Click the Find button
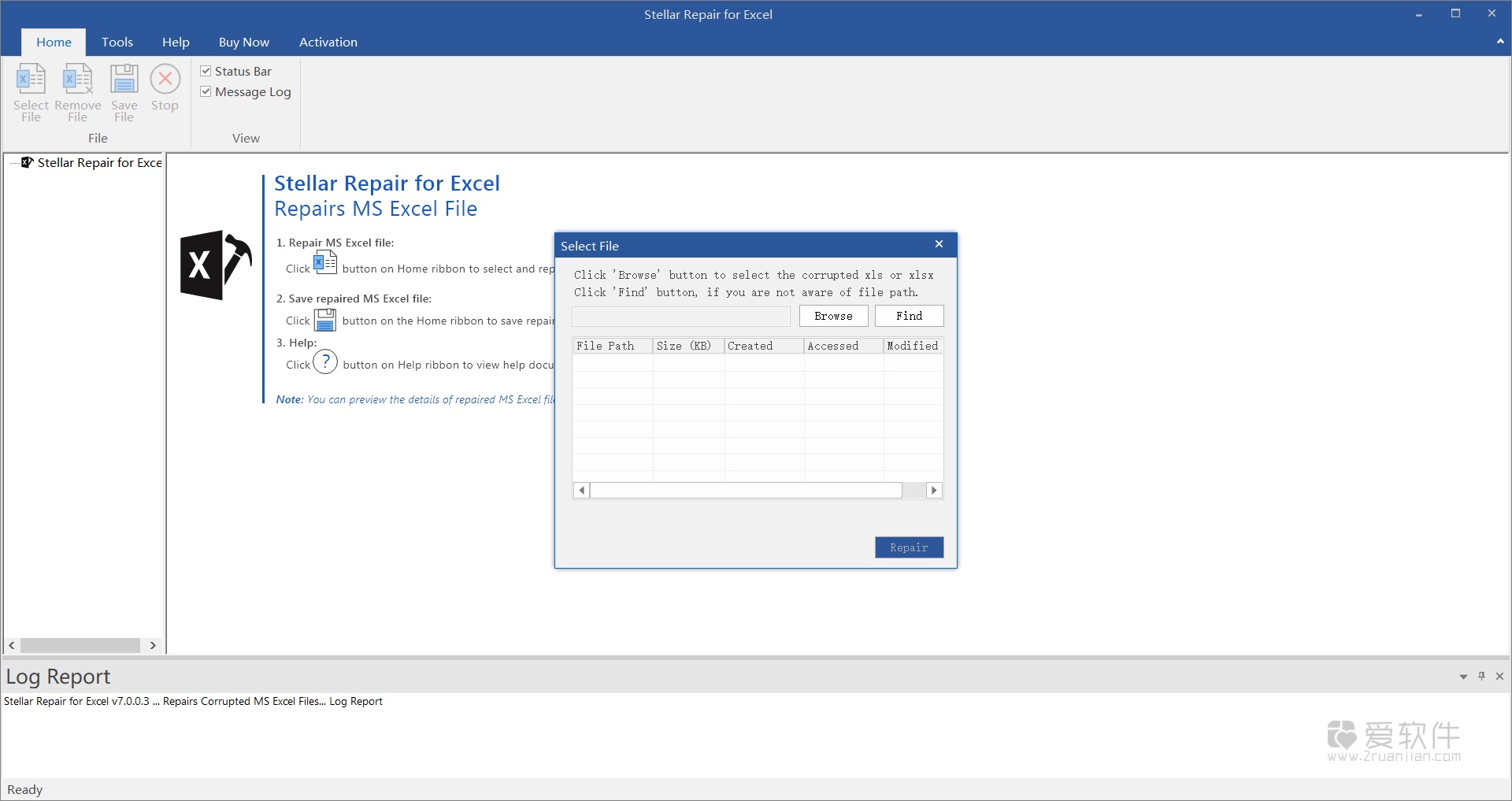 pyautogui.click(x=907, y=316)
